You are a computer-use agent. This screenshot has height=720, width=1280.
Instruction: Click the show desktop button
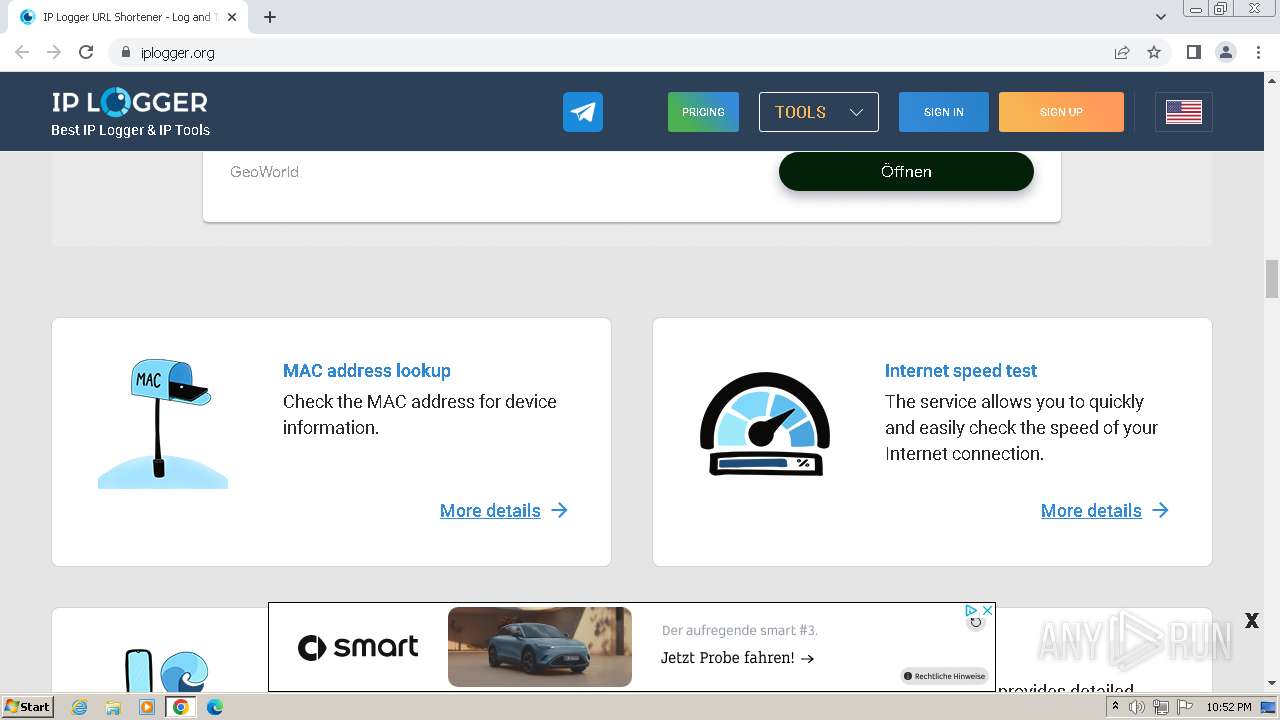pyautogui.click(x=1268, y=707)
